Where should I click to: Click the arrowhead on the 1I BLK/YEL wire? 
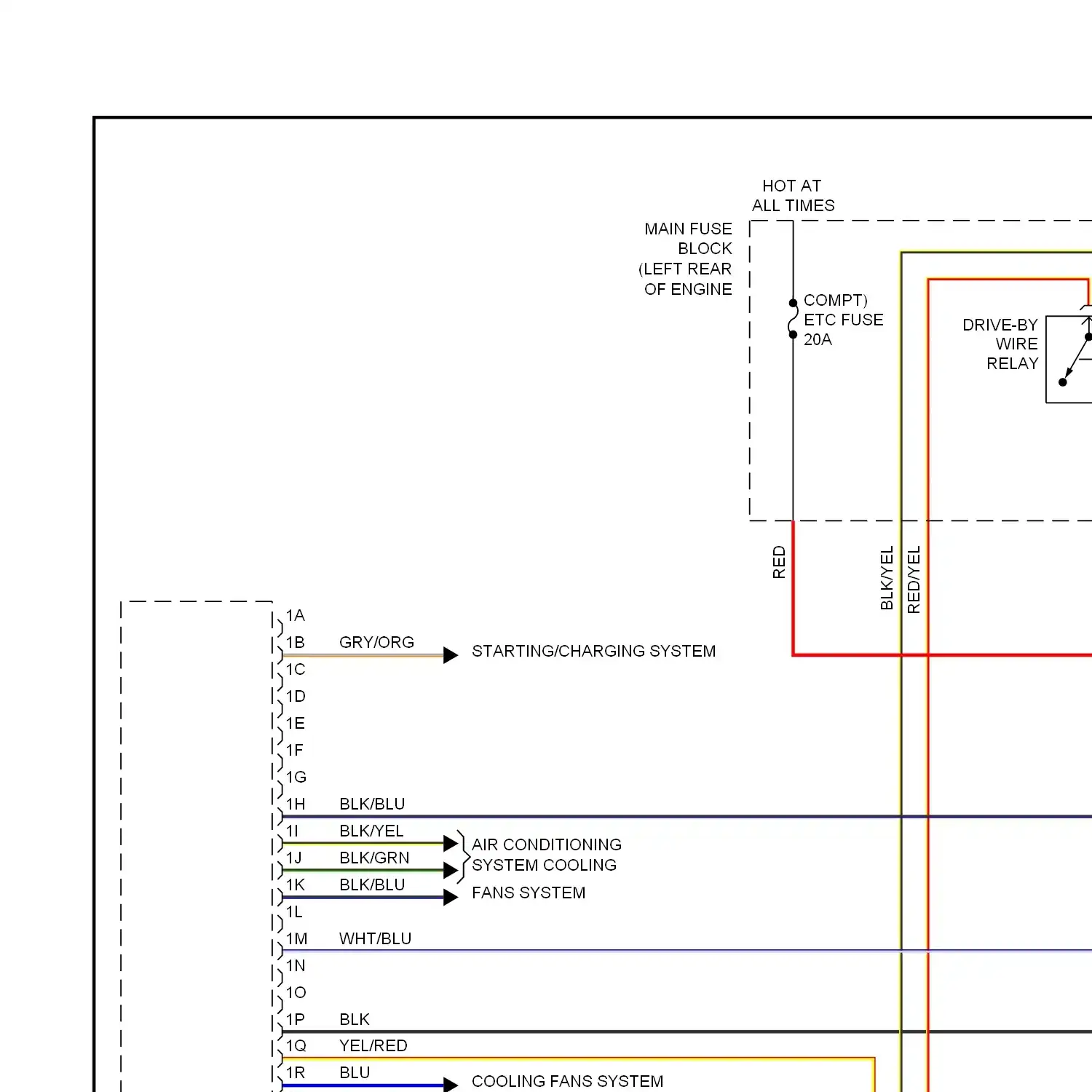[451, 844]
